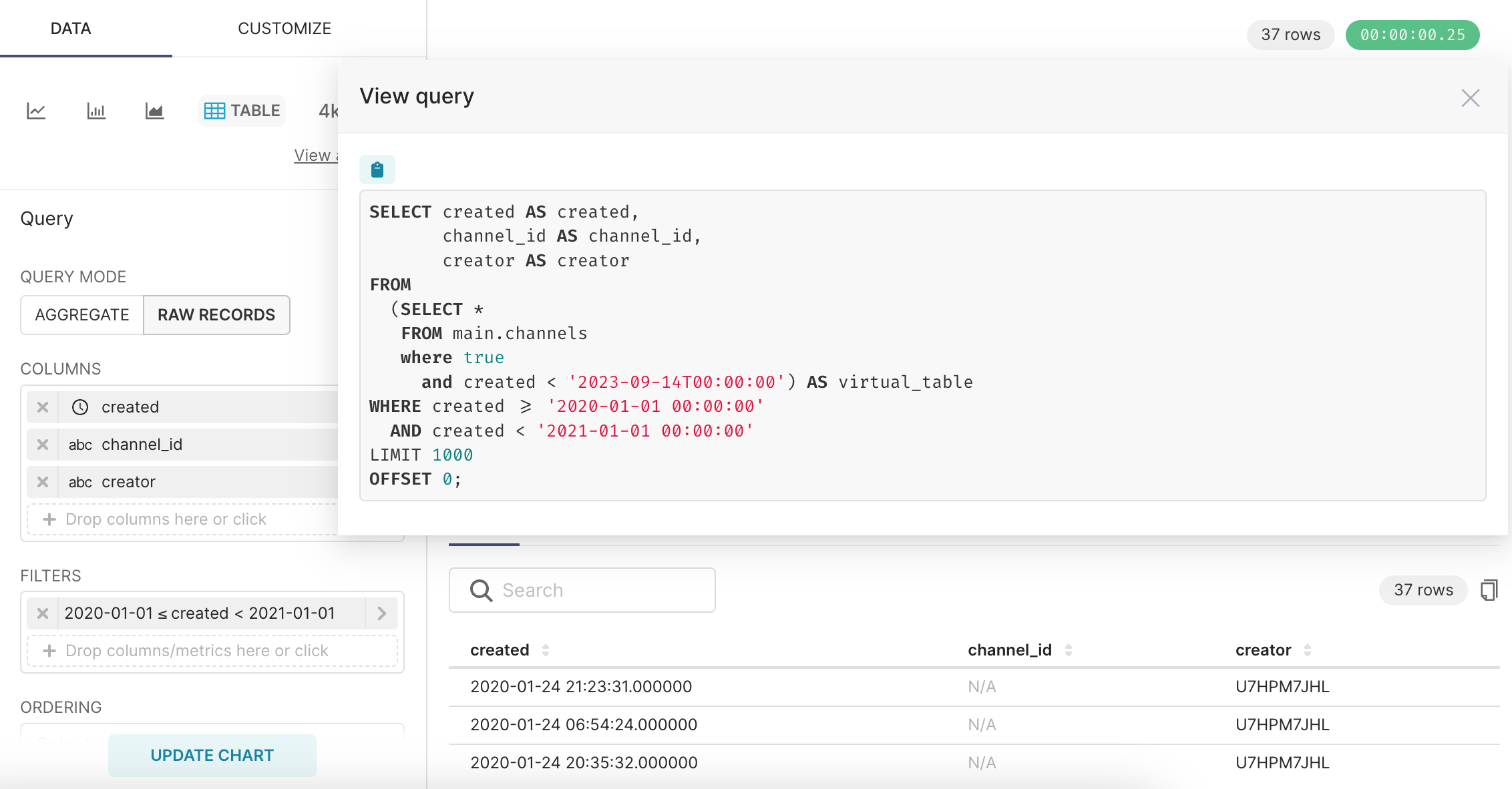Switch query mode to AGGREGATE
The image size is (1512, 789).
coord(81,314)
